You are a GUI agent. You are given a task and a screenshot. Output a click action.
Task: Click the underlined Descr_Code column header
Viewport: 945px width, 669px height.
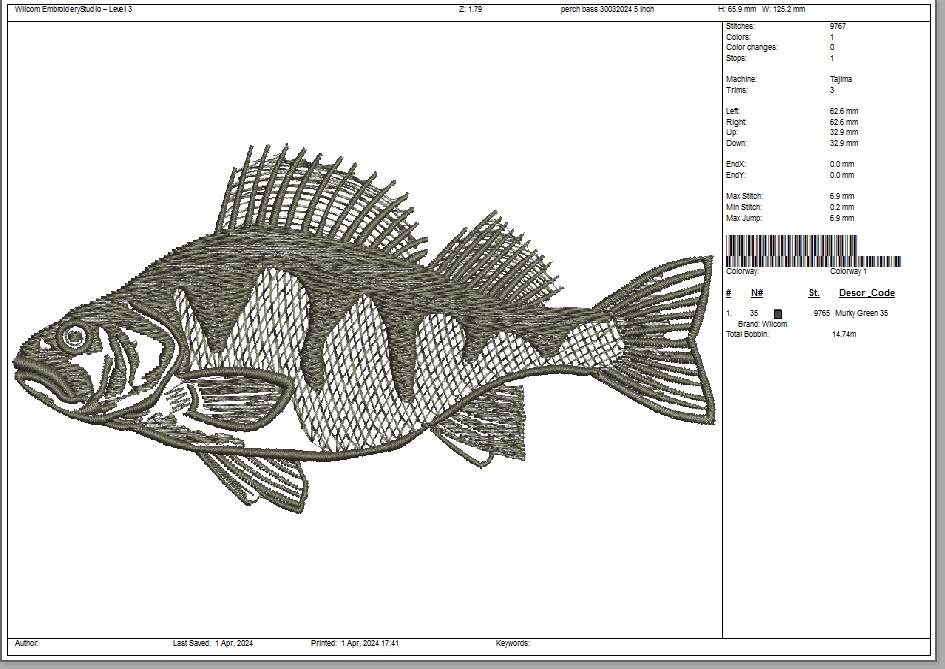(866, 293)
